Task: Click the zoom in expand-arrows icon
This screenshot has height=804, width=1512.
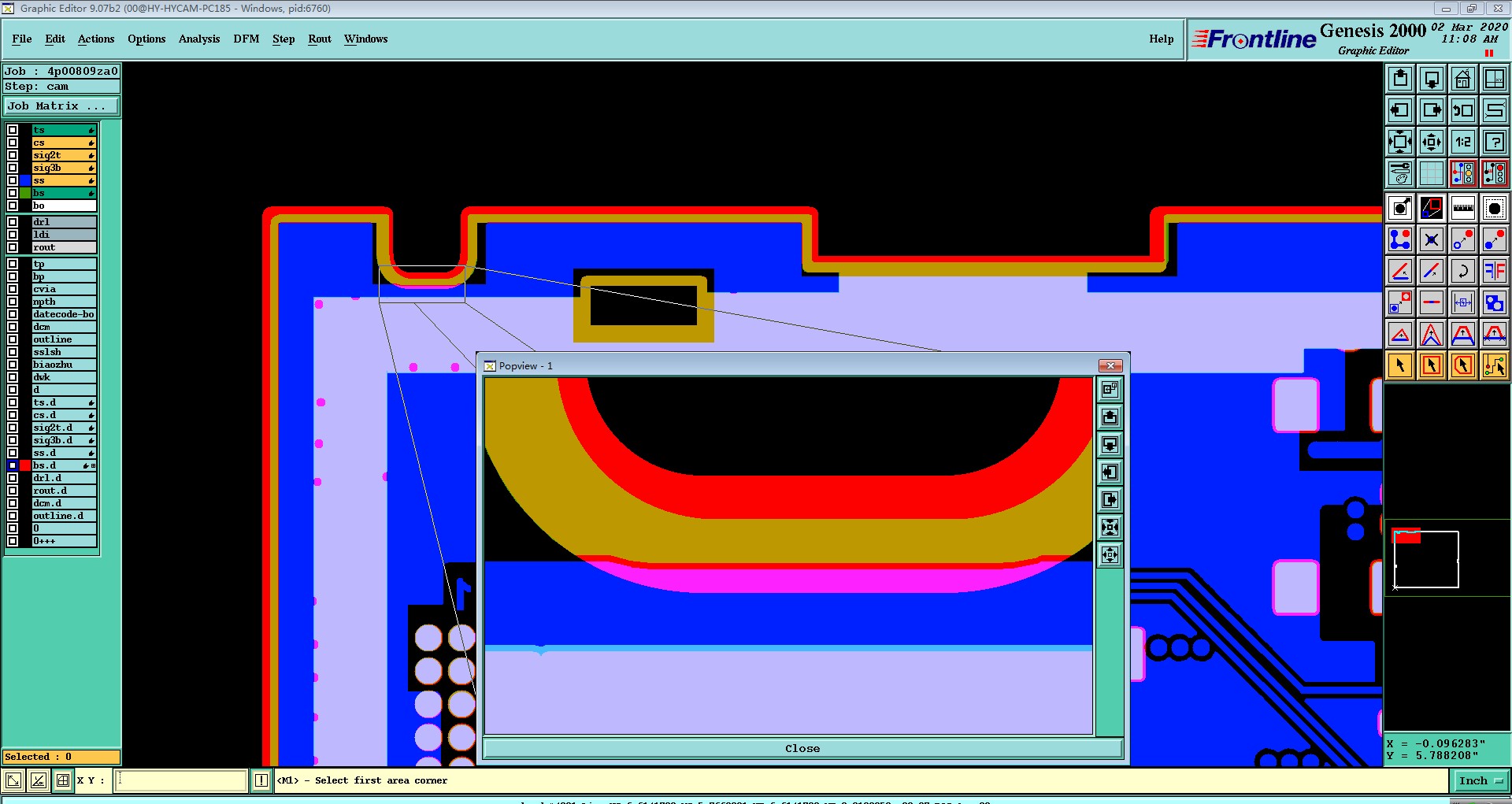Action: pos(1400,142)
